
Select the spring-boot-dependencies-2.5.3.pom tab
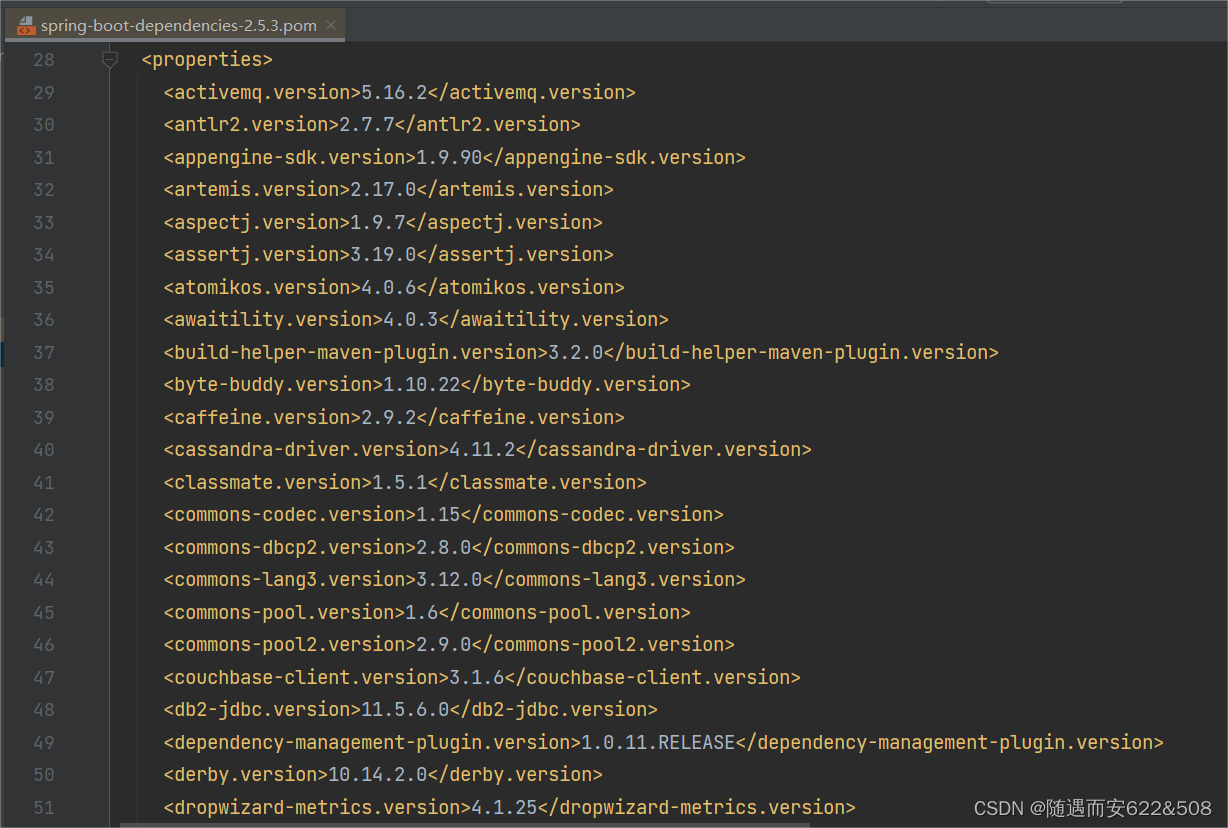175,26
